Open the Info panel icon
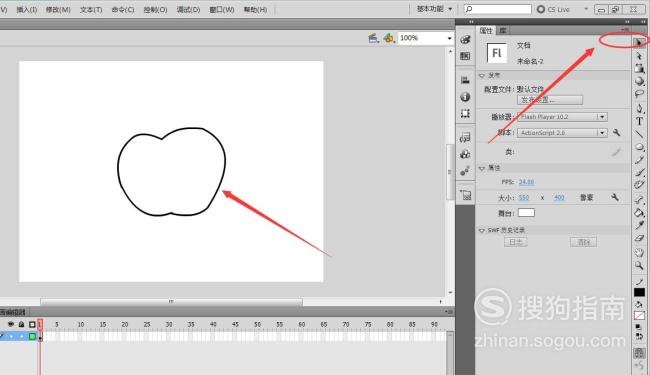 (x=465, y=97)
